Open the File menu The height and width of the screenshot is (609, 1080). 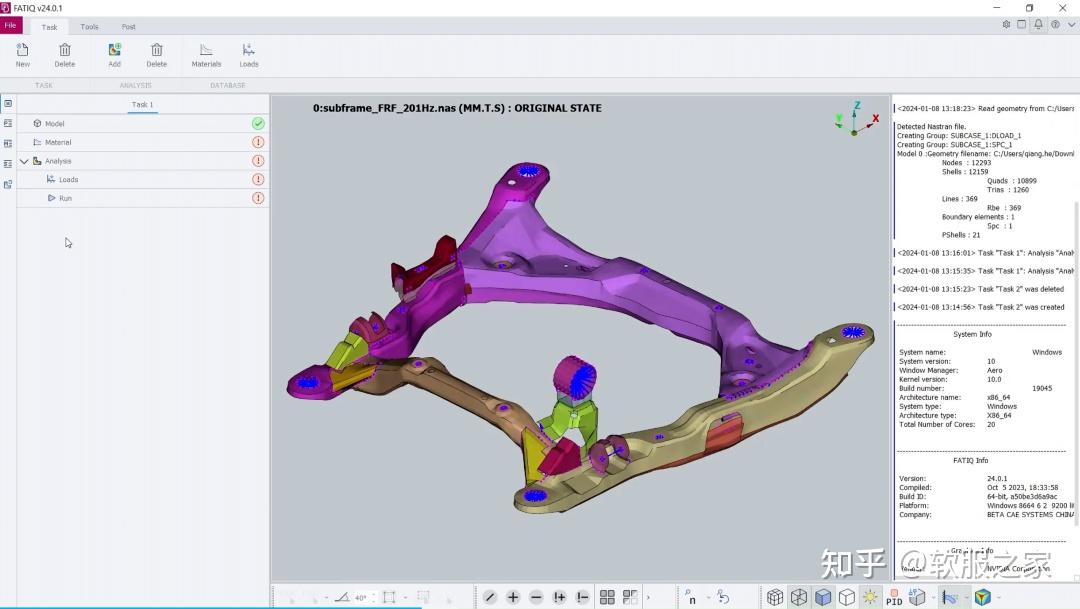(x=11, y=25)
